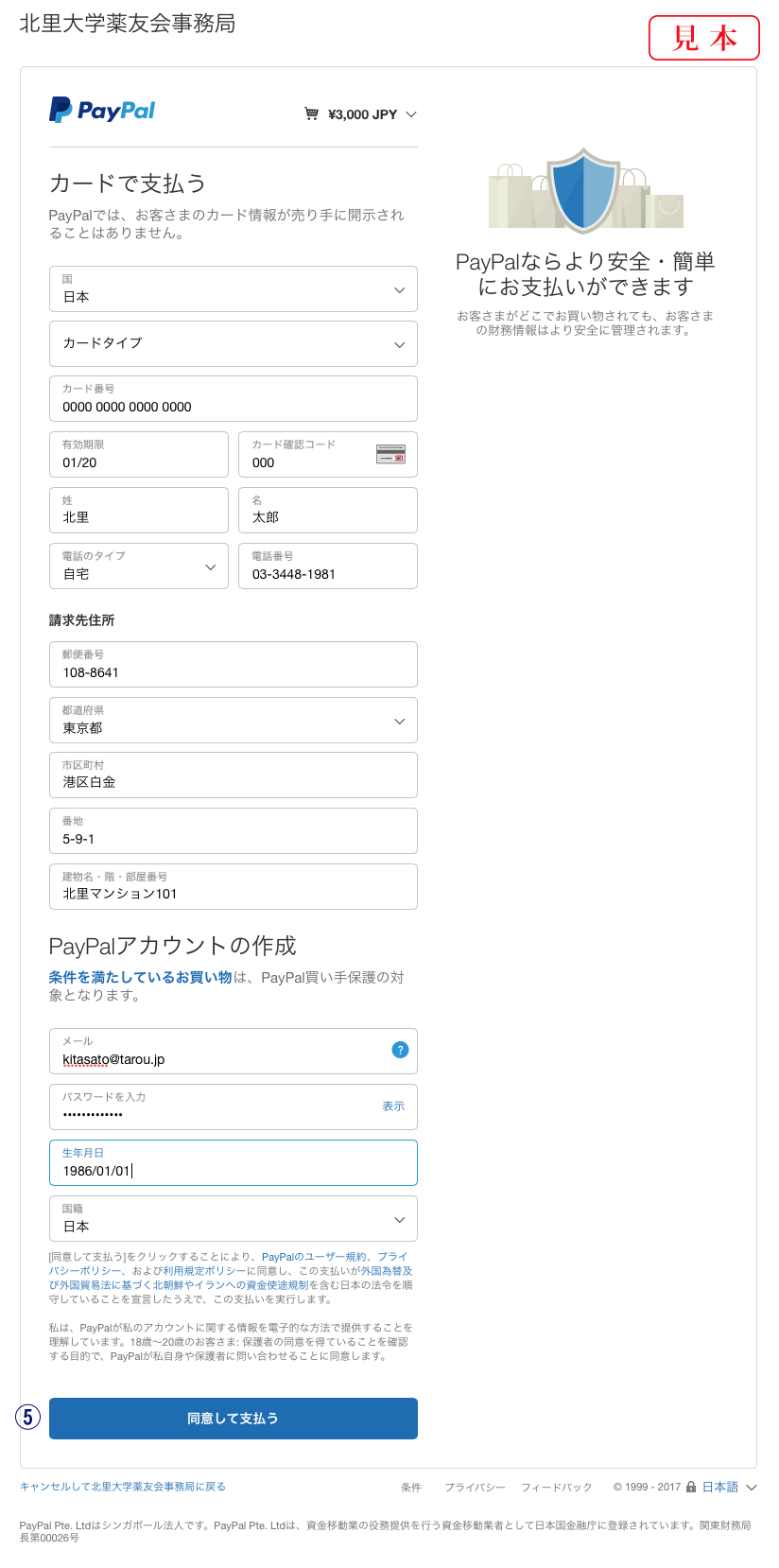This screenshot has height=1568, width=779.
Task: Open the フィードバック footer link
Action: [557, 1488]
